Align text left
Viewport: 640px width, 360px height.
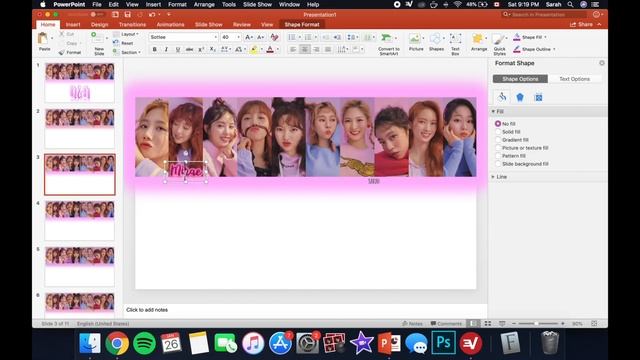pyautogui.click(x=293, y=49)
